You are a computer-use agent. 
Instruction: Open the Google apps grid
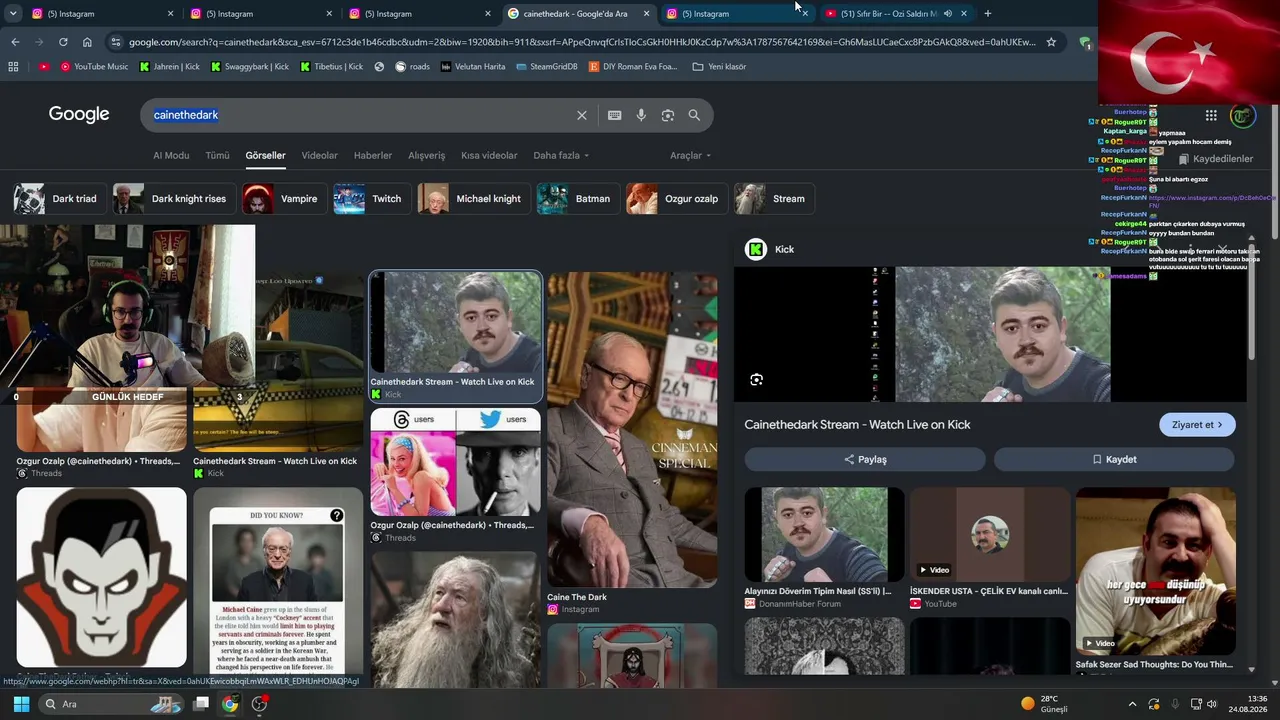click(1211, 115)
